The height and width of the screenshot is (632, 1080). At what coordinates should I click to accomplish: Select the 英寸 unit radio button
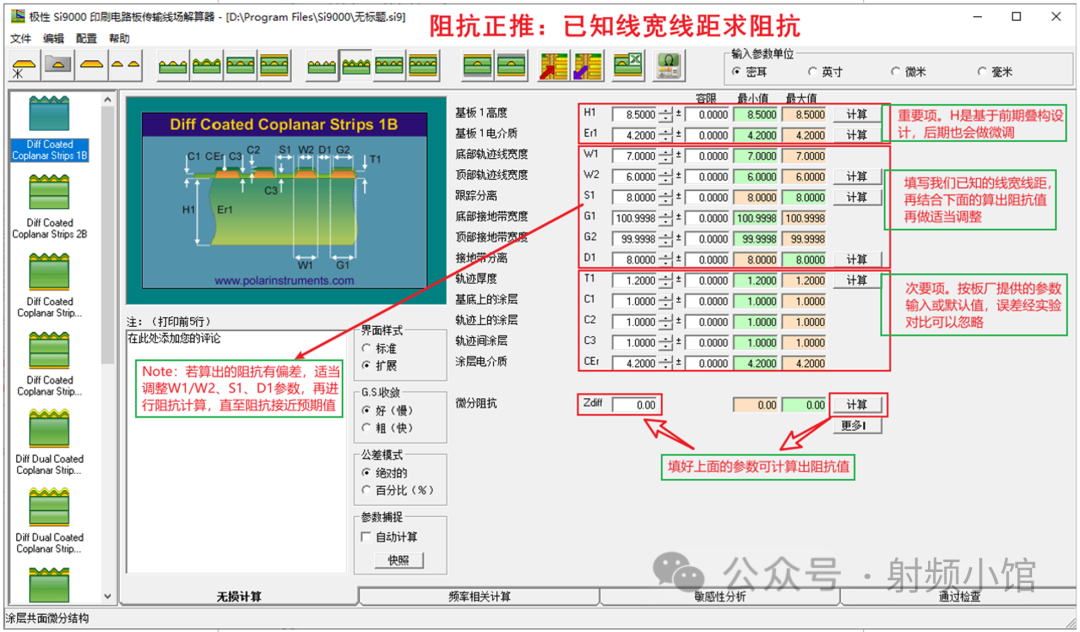[813, 72]
